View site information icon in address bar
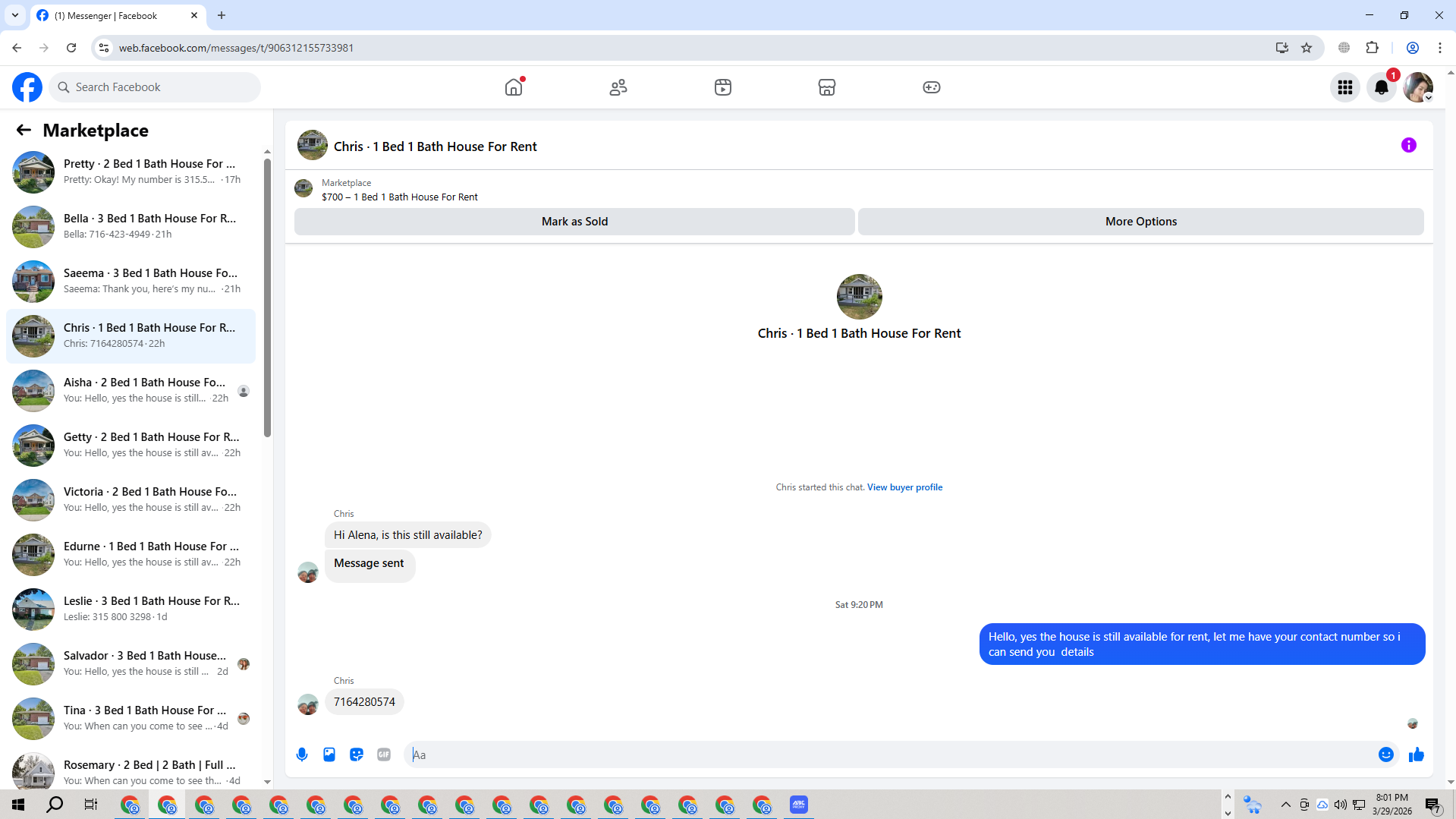 104,48
